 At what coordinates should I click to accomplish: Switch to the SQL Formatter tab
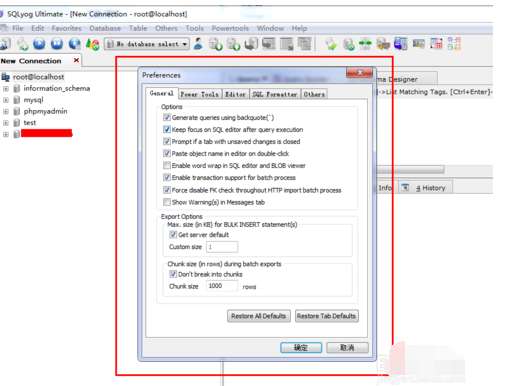[275, 94]
